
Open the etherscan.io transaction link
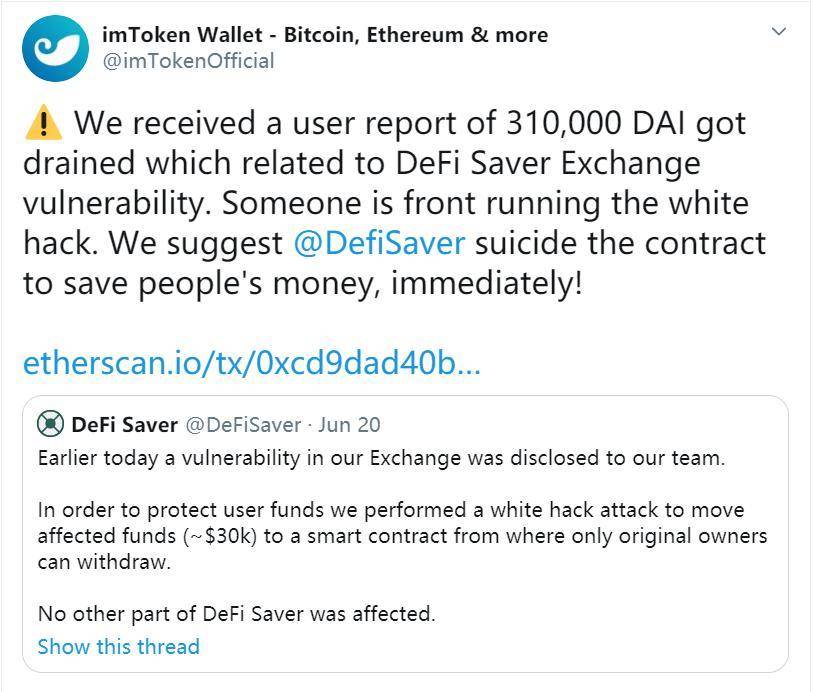click(249, 363)
